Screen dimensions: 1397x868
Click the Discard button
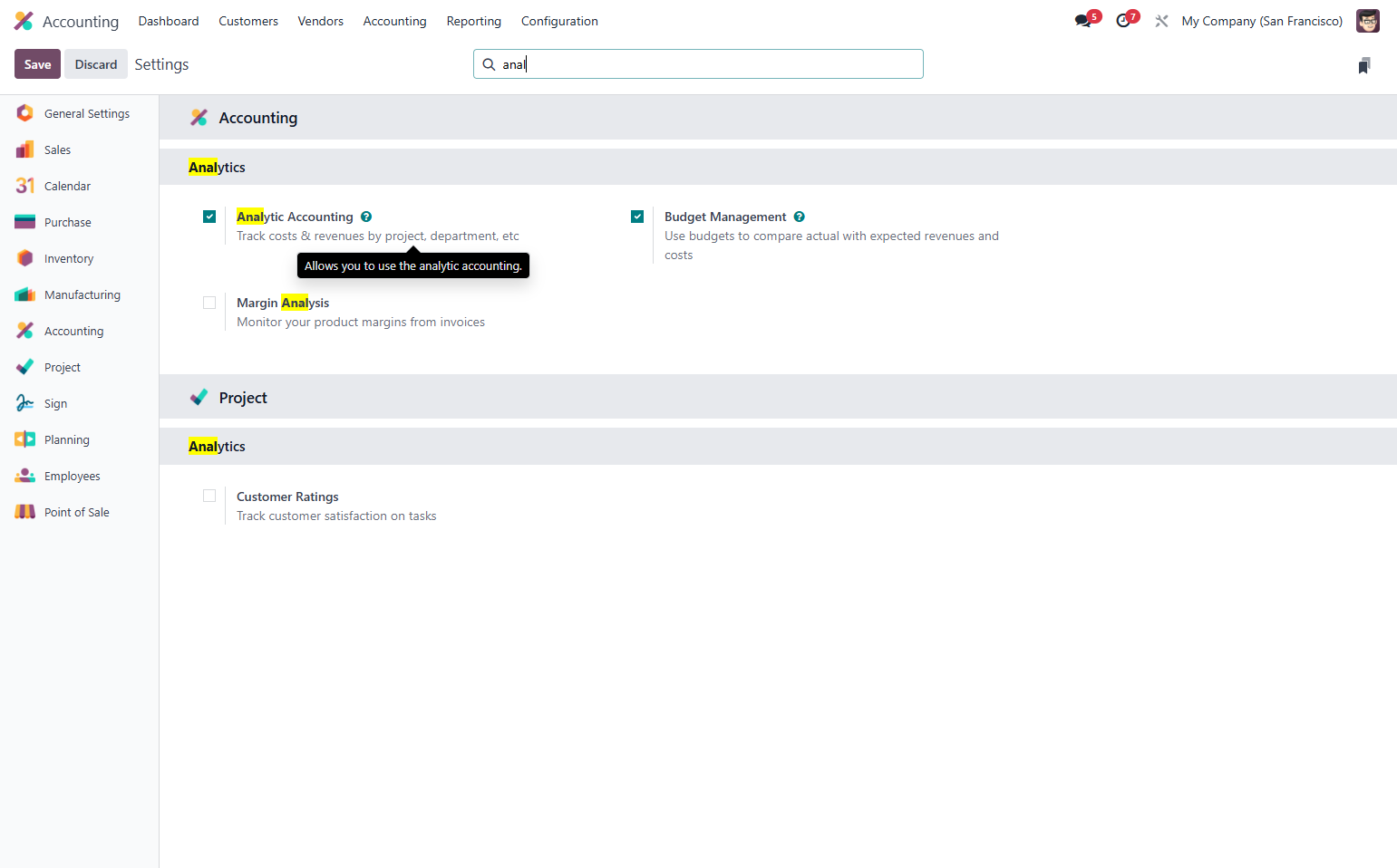pos(96,64)
